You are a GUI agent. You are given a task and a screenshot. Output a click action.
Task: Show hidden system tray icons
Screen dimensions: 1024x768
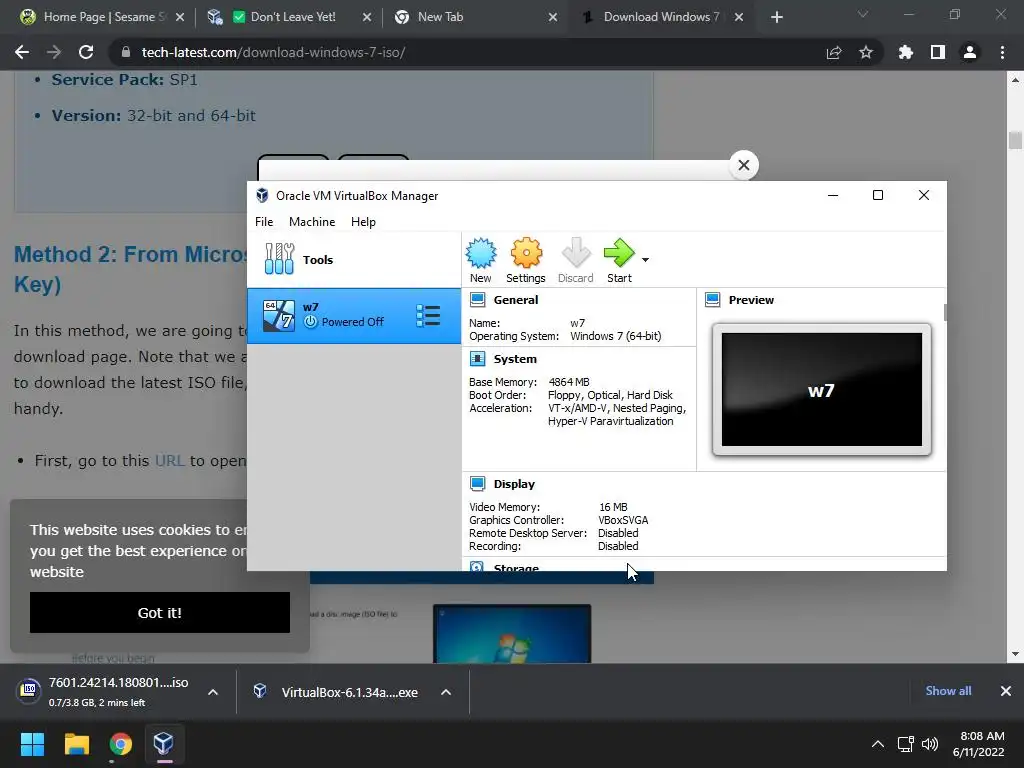click(x=878, y=744)
